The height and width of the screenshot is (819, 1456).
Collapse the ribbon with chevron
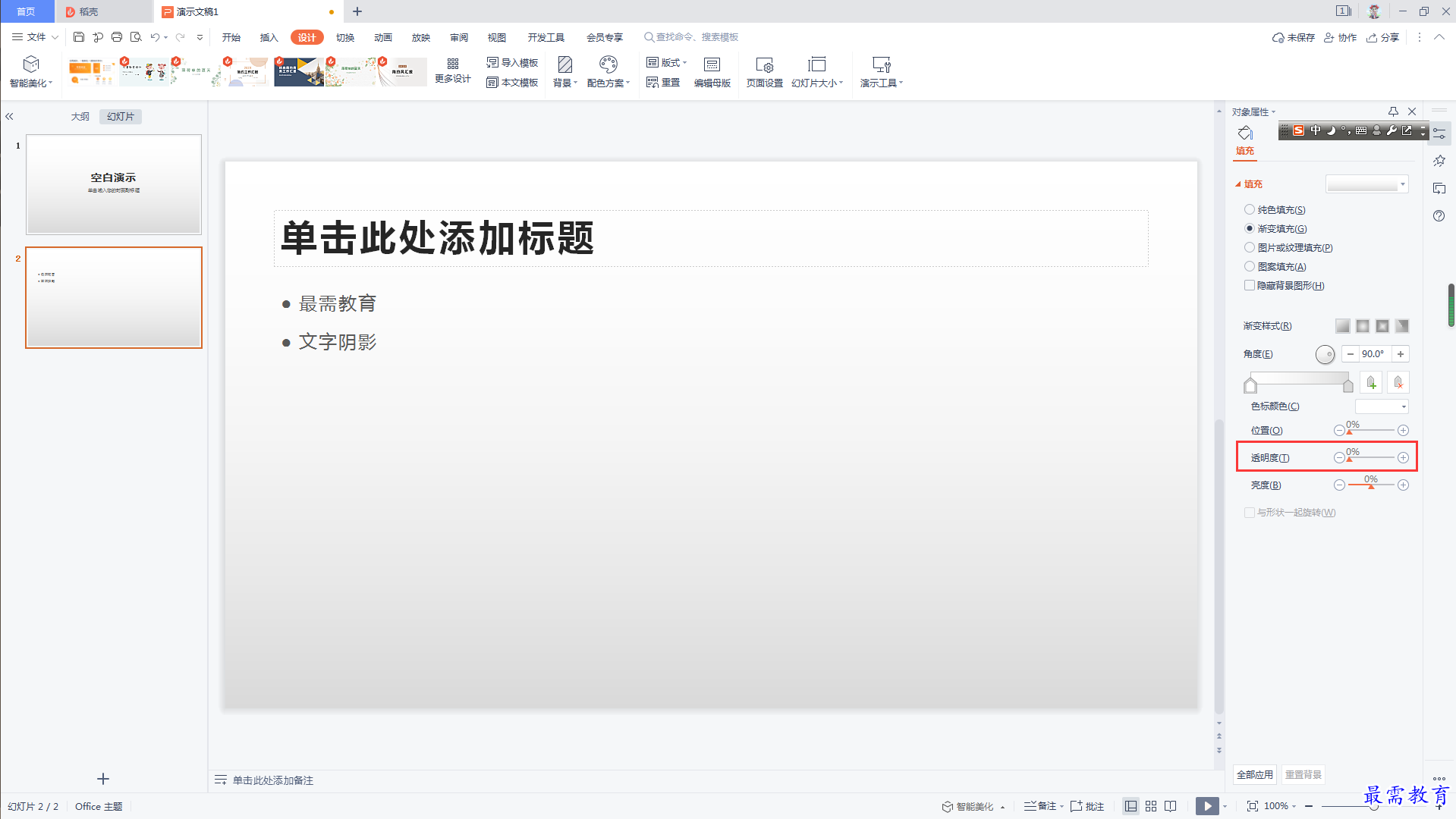[1439, 37]
